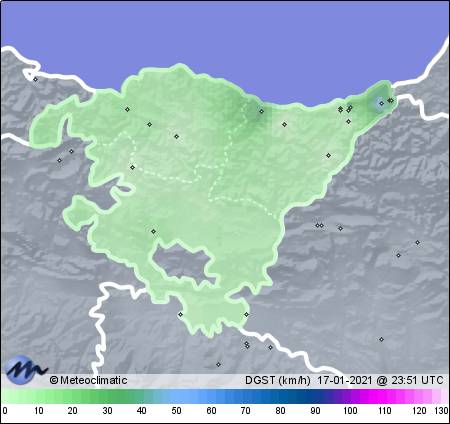Select the northwestern coastal station marker beside the white border

pos(35,79)
